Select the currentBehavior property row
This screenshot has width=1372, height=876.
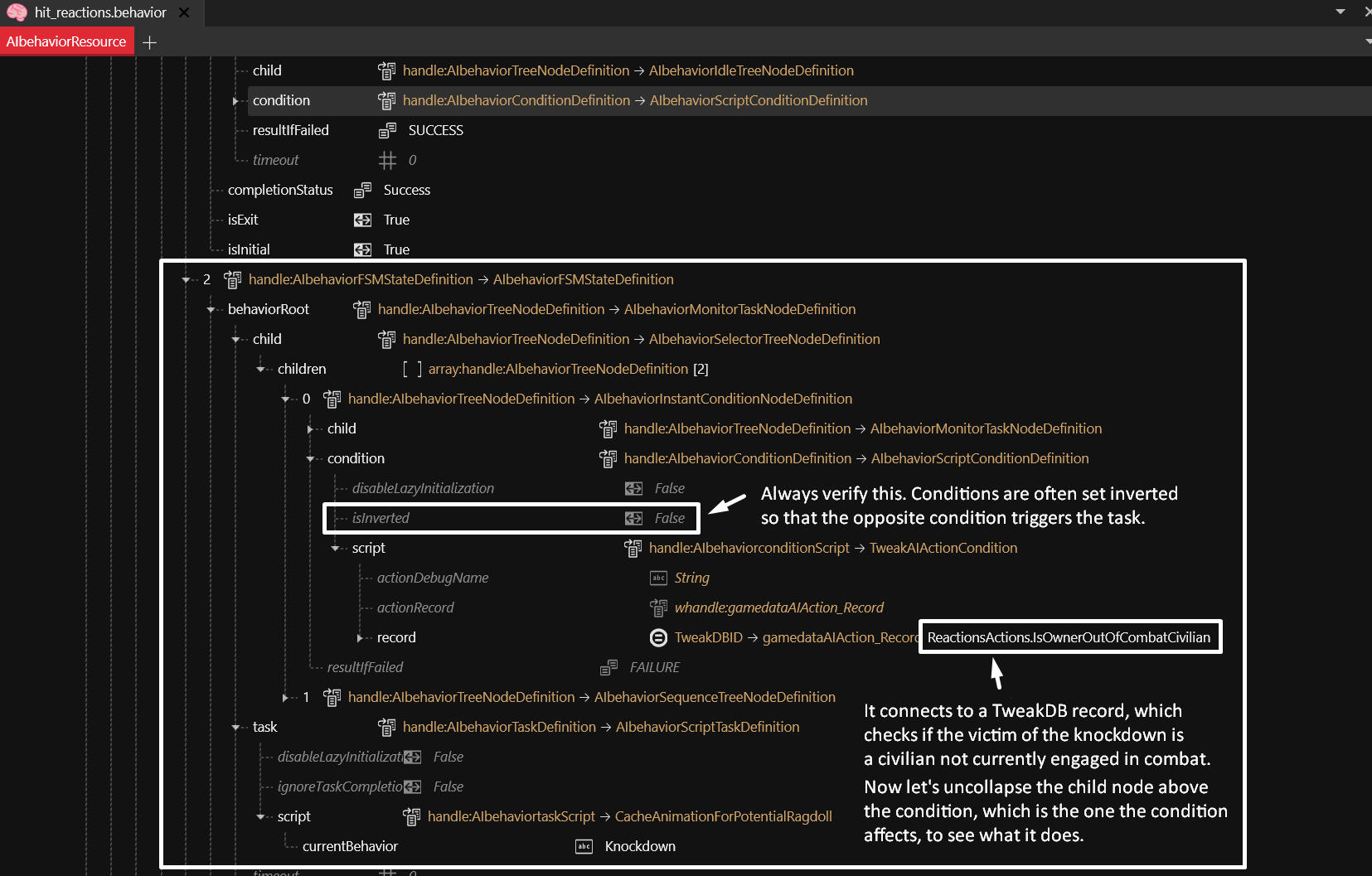pos(350,846)
